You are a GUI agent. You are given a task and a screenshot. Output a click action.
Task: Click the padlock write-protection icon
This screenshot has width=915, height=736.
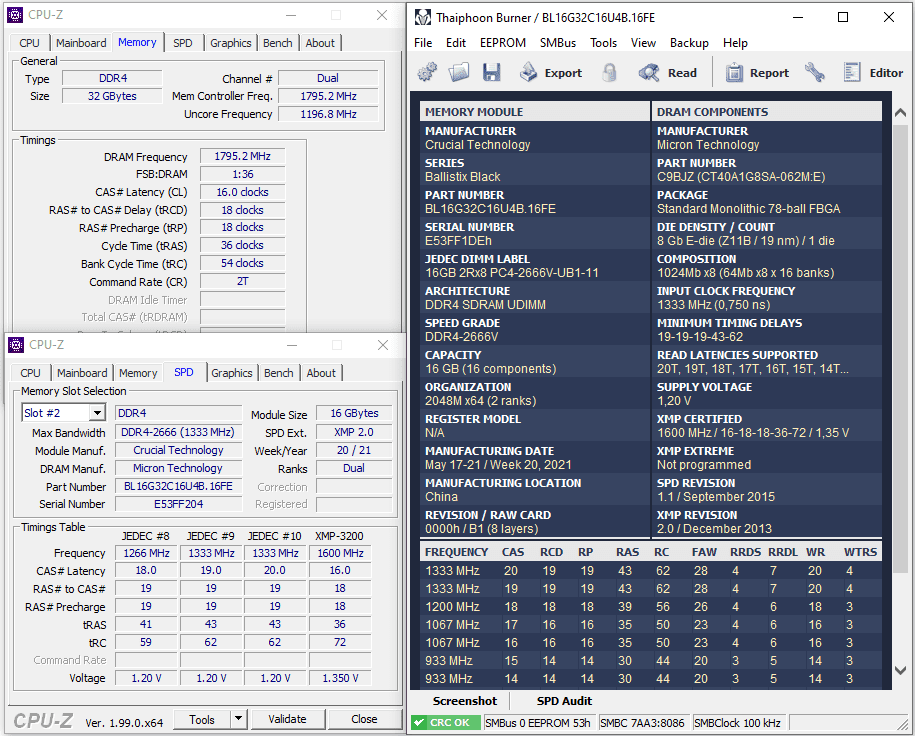609,72
